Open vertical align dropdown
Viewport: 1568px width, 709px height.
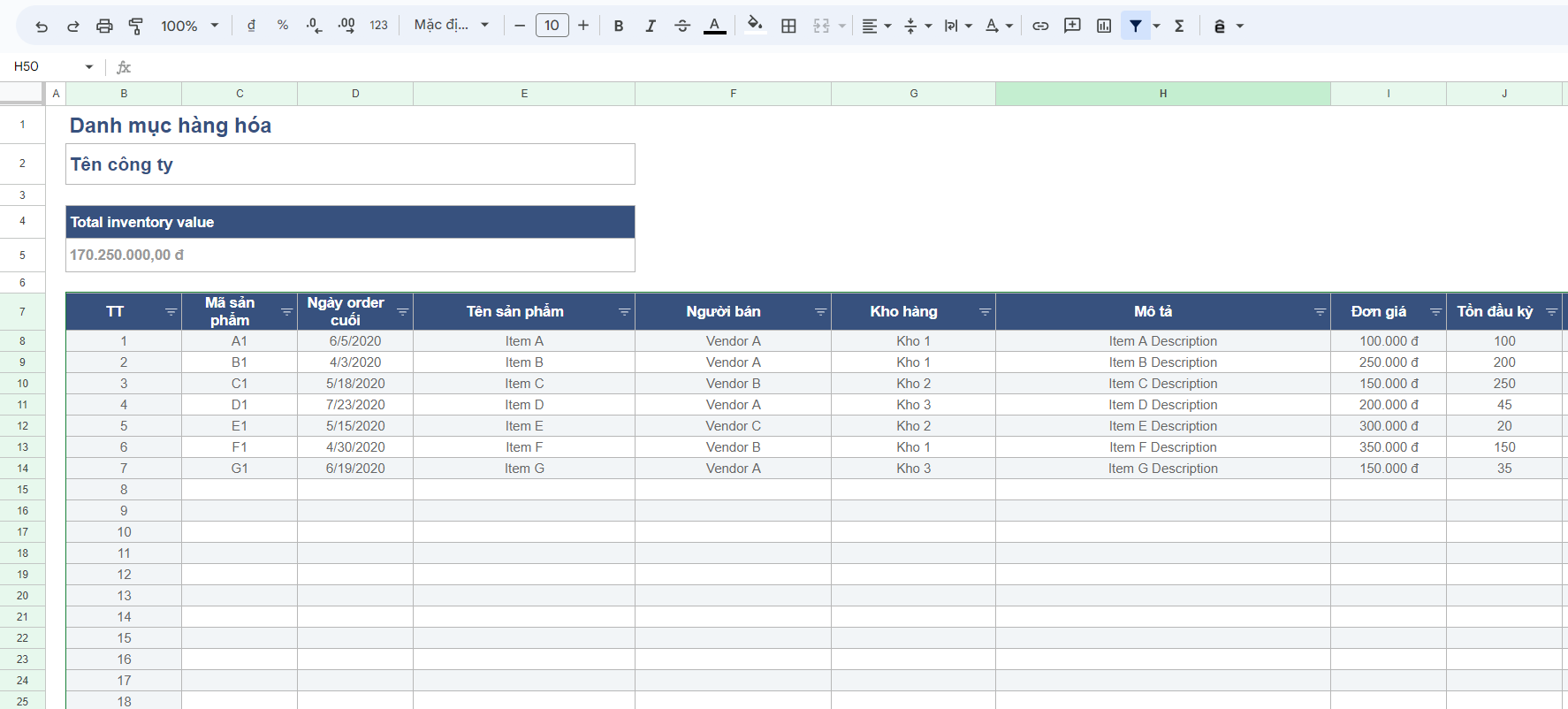click(x=917, y=26)
